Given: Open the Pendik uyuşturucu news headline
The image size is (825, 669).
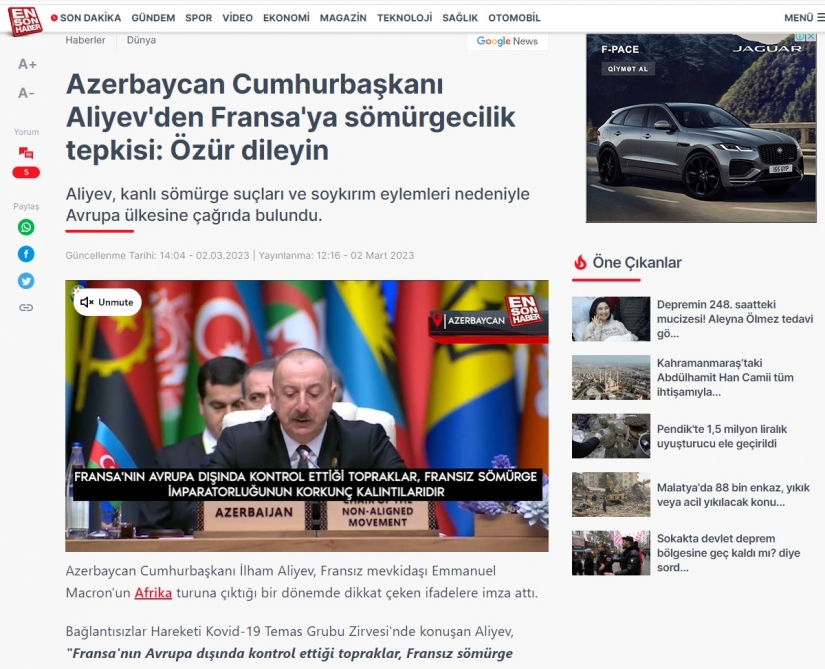Looking at the screenshot, I should pyautogui.click(x=722, y=436).
